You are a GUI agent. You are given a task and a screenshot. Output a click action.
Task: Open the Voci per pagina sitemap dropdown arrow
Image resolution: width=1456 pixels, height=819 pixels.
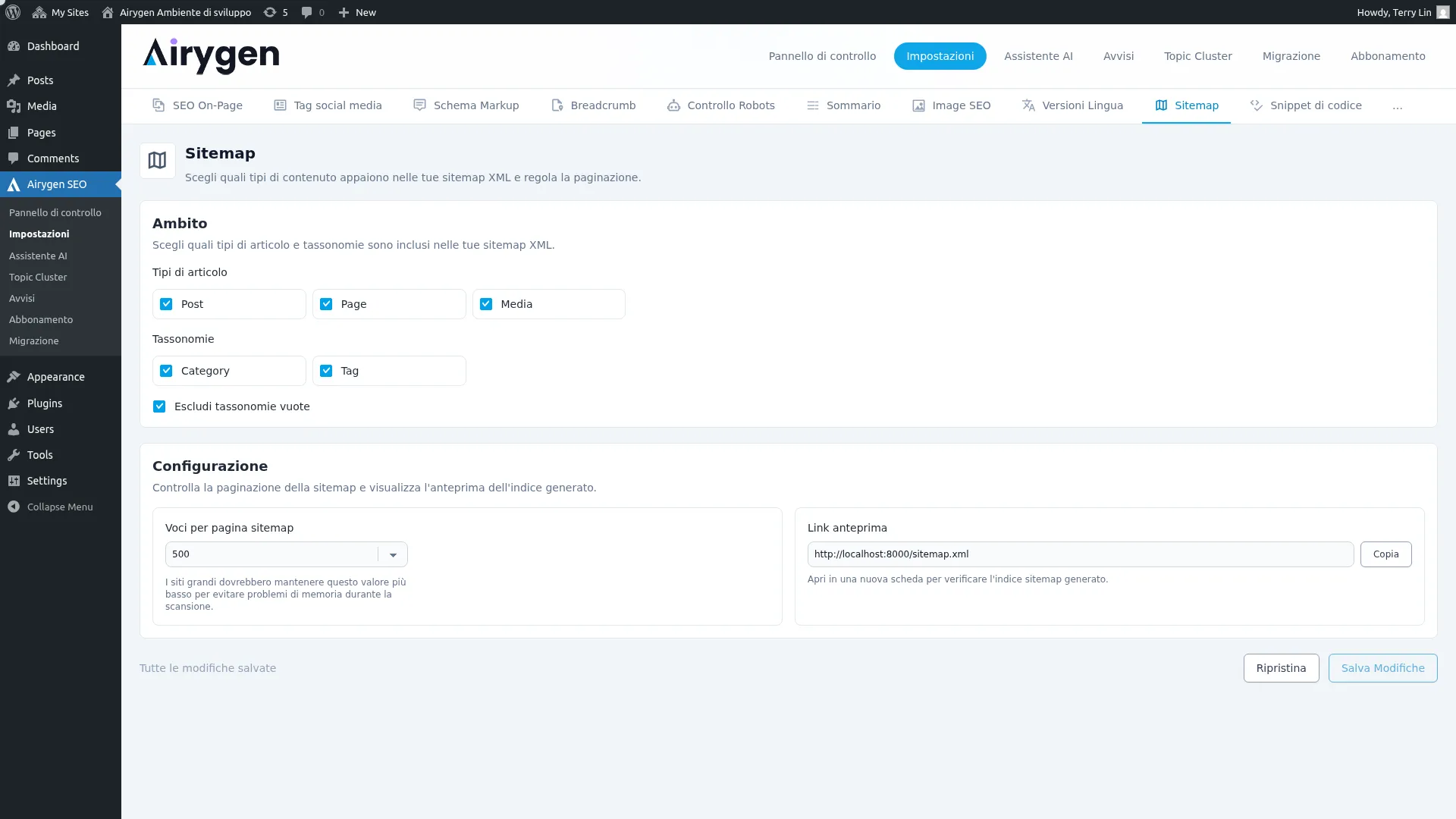pos(393,554)
